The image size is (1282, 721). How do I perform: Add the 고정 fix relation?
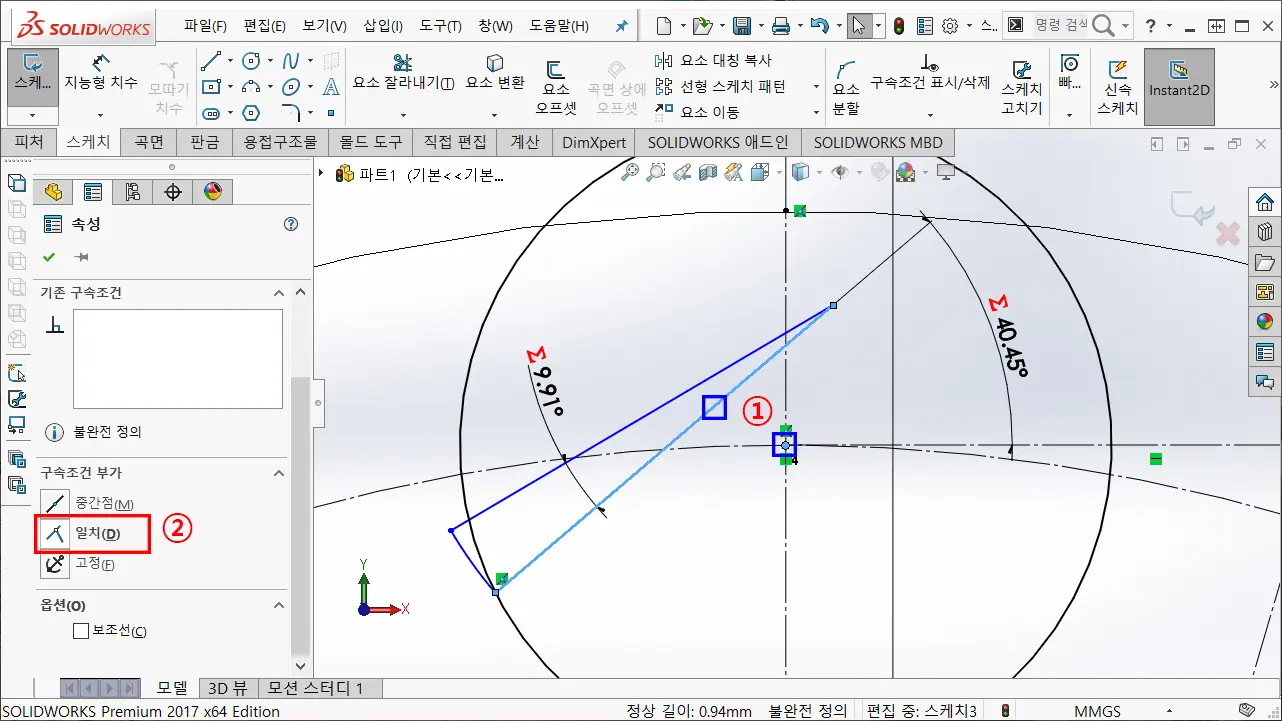[x=79, y=563]
